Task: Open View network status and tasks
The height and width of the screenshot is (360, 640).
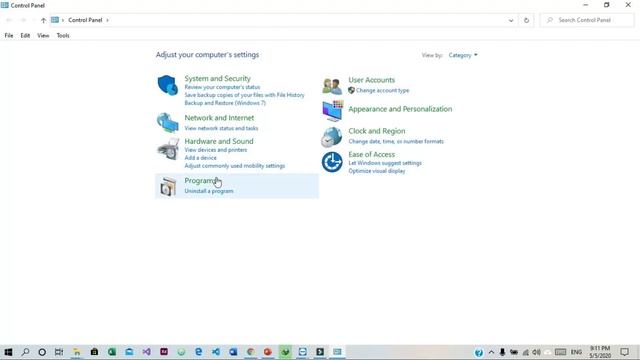Action: (x=221, y=128)
